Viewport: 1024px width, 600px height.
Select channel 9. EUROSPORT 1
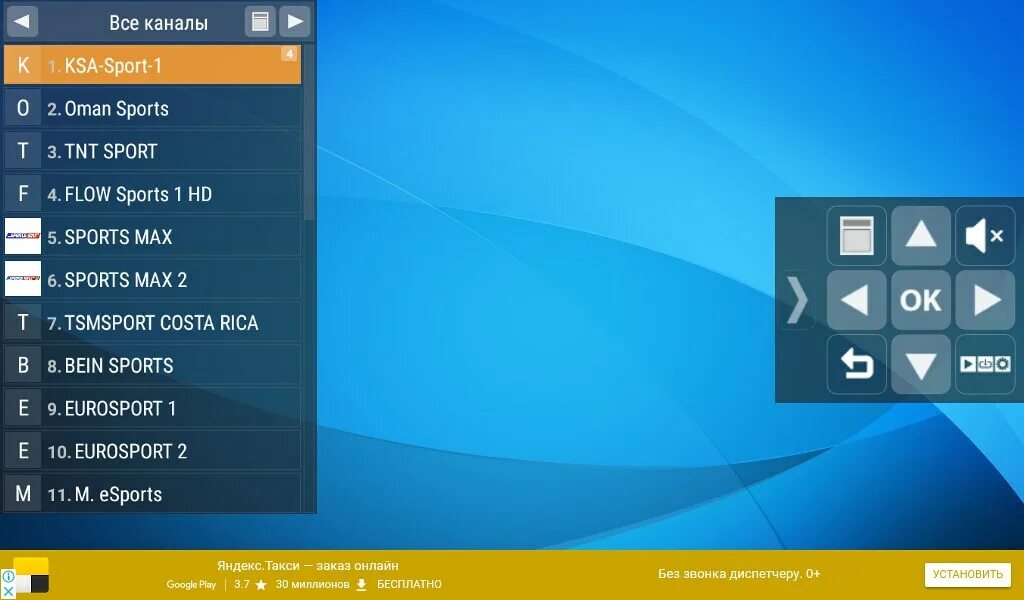(152, 408)
